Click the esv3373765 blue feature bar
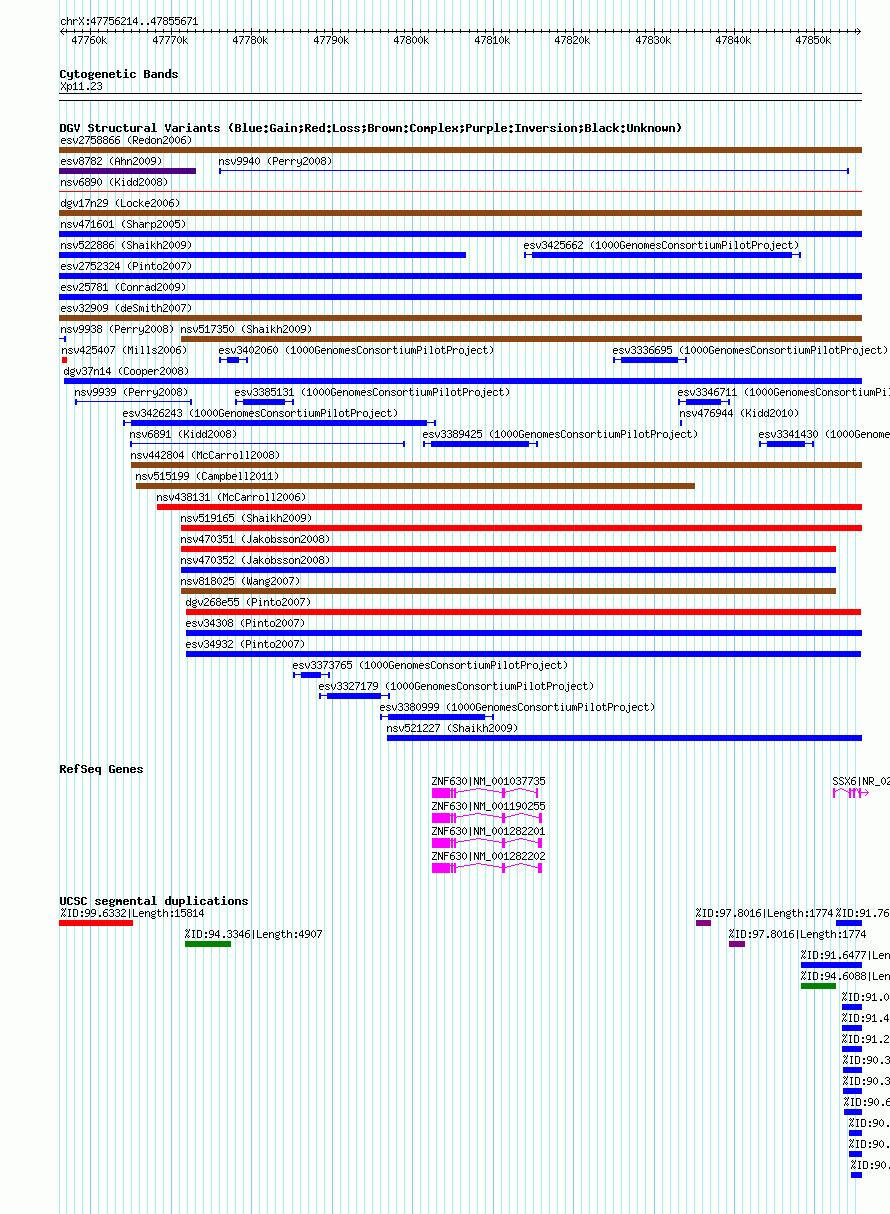Viewport: 890px width, 1214px height. (311, 675)
